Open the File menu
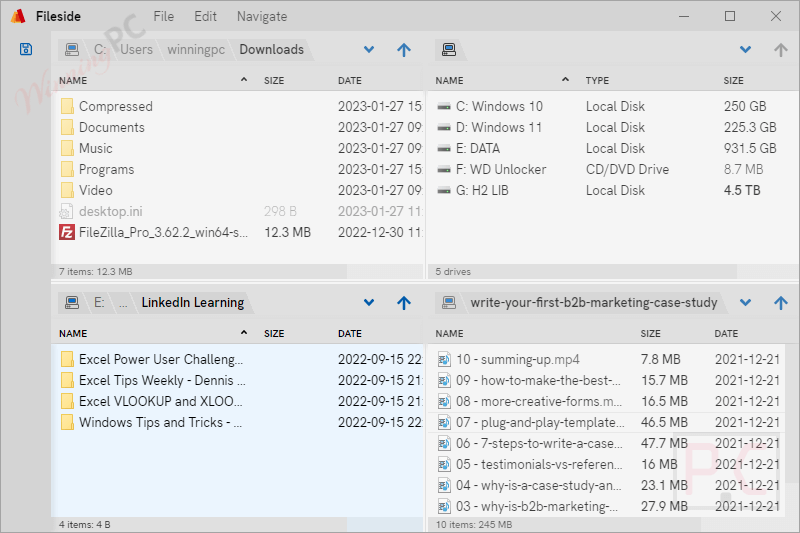 point(164,16)
